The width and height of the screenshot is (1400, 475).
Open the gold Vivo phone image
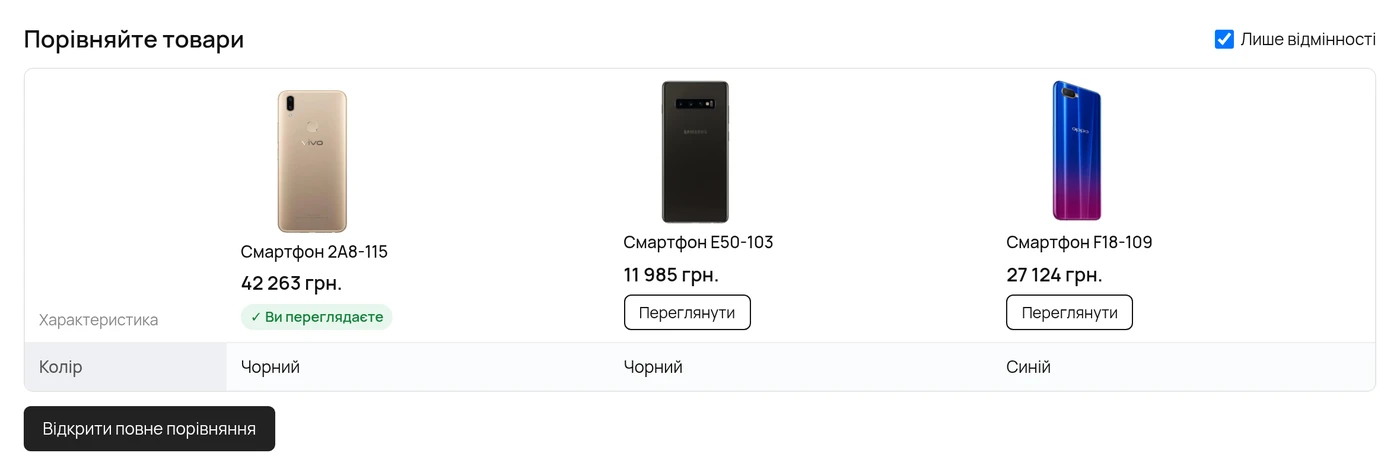312,161
